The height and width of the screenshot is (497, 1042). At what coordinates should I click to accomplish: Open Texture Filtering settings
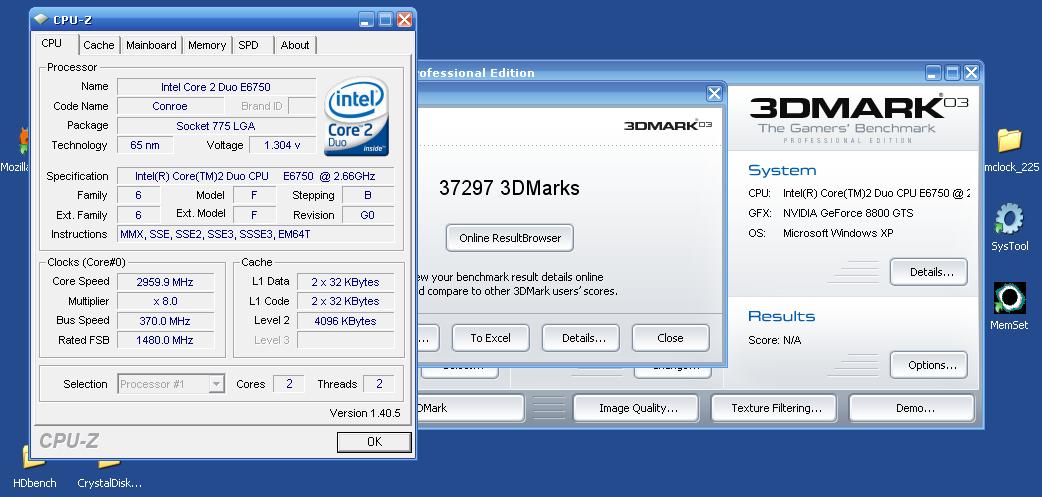774,408
